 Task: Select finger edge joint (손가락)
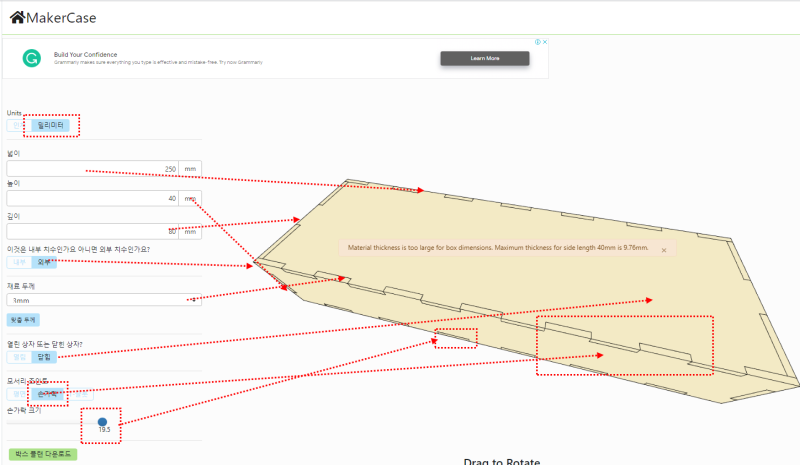(x=47, y=394)
